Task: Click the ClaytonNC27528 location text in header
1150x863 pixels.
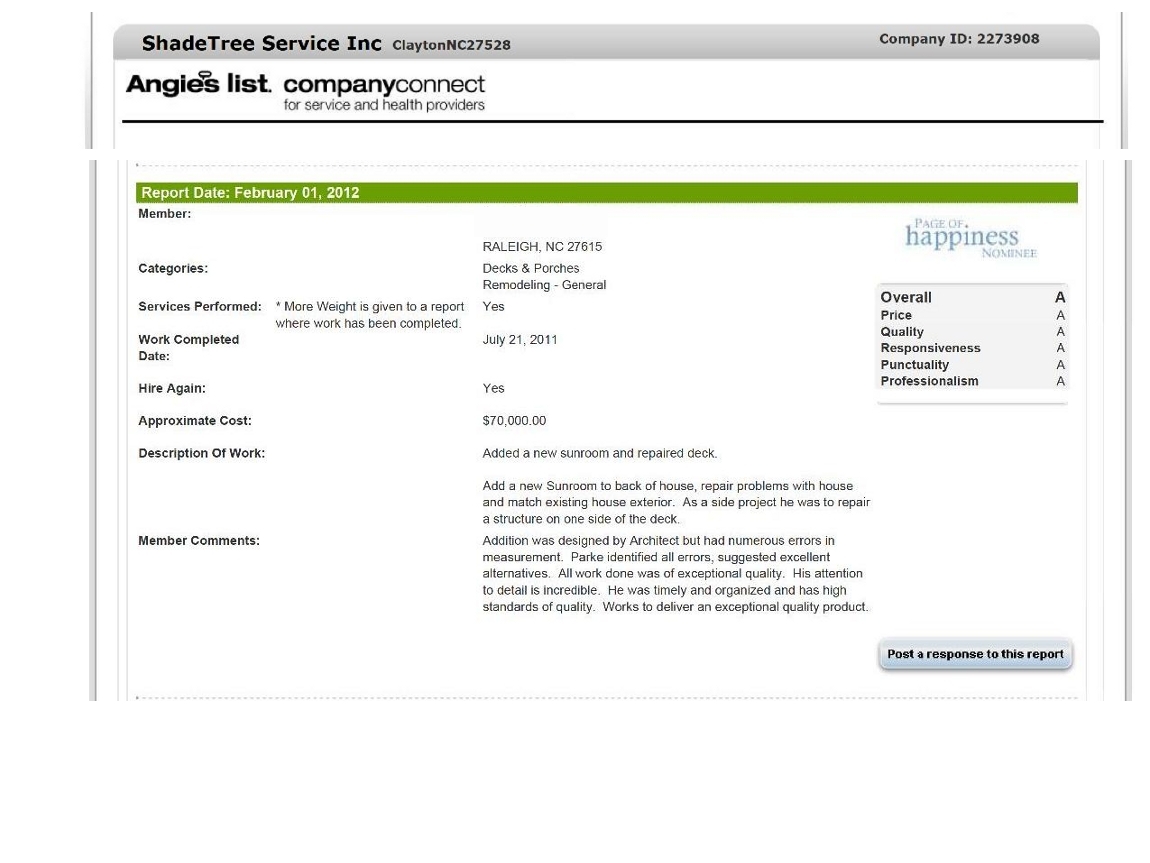Action: [451, 46]
